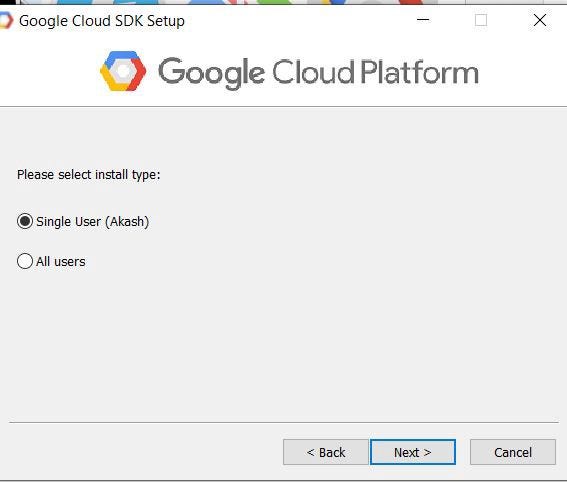567x482 pixels.
Task: Click the "Google Cloud SDK Setup" title text
Action: (102, 21)
